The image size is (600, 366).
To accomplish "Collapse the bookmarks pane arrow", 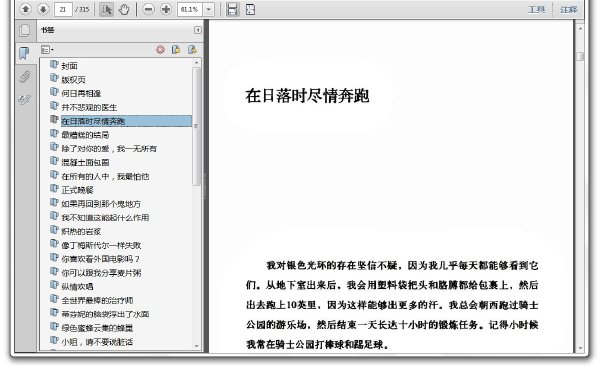I will (x=198, y=30).
